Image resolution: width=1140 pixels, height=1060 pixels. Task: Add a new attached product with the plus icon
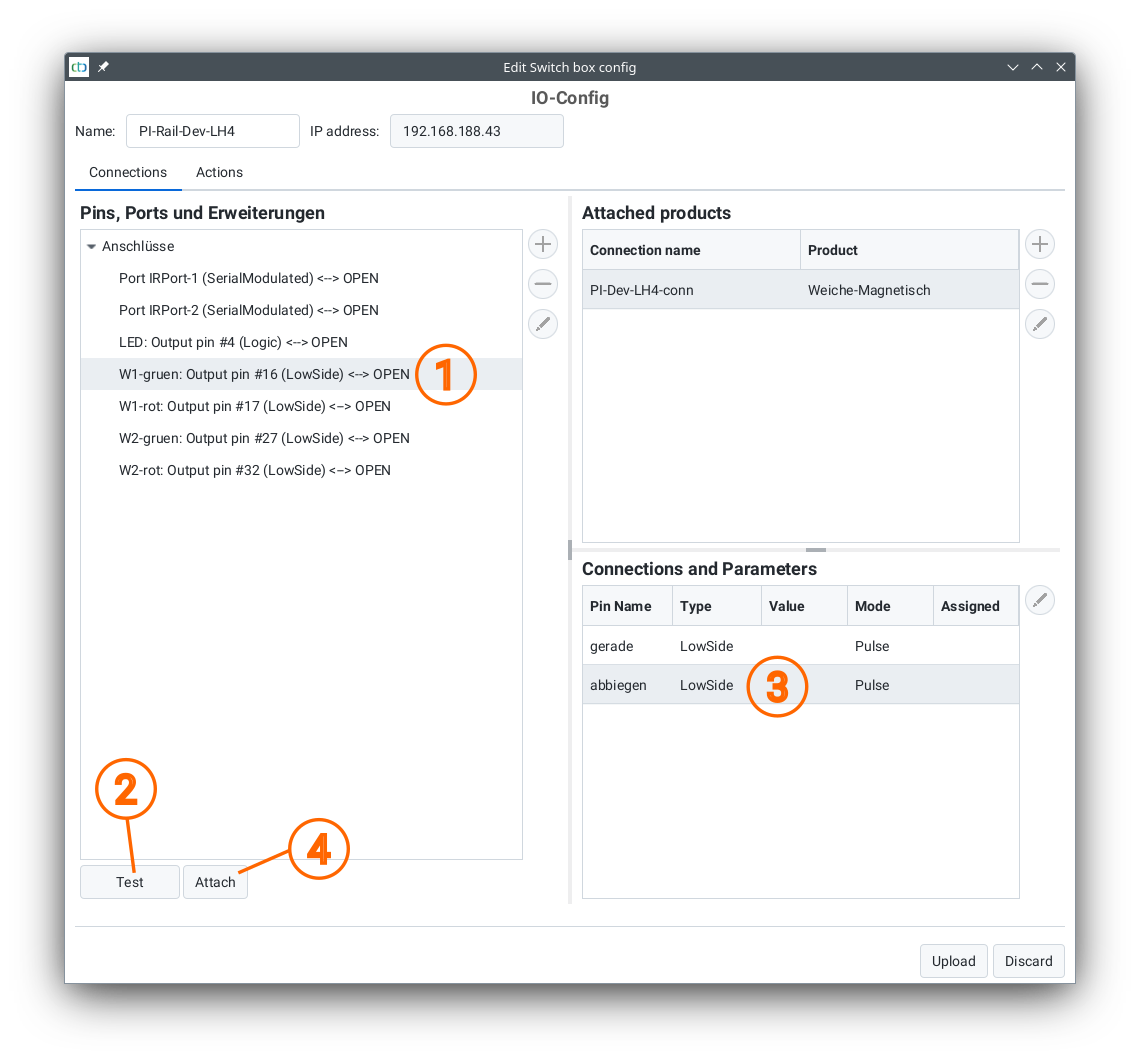tap(1040, 244)
